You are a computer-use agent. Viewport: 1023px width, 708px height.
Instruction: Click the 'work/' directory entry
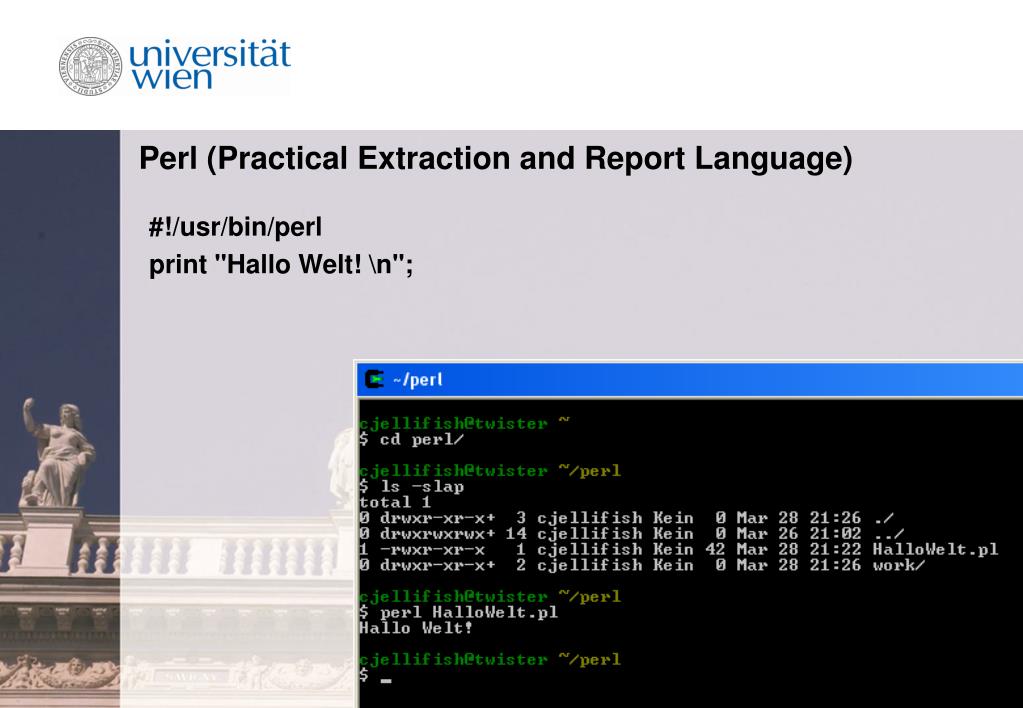899,564
